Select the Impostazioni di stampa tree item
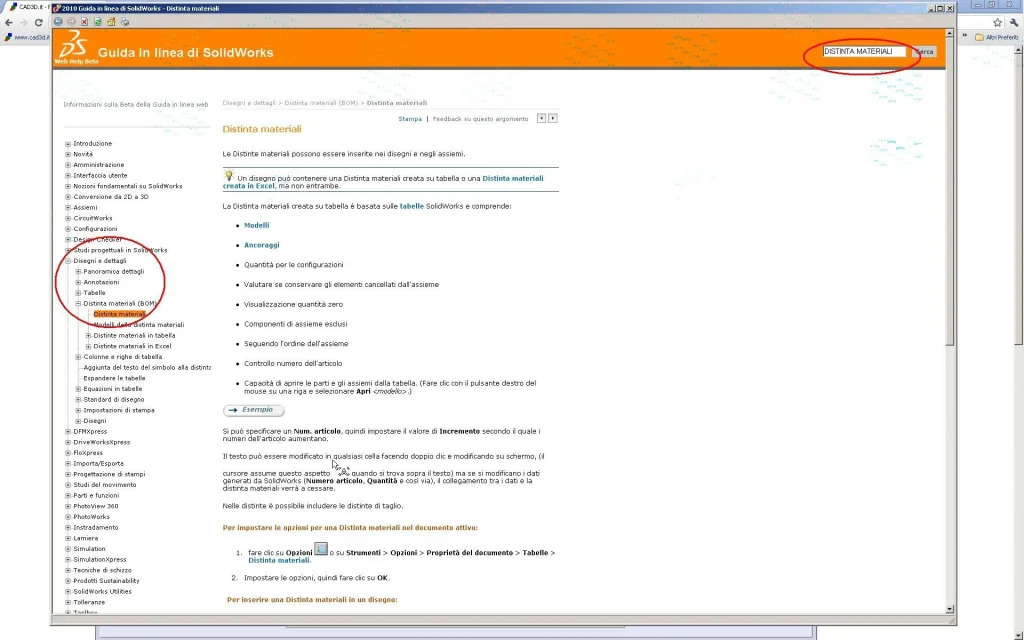The width and height of the screenshot is (1024, 640). (x=119, y=410)
